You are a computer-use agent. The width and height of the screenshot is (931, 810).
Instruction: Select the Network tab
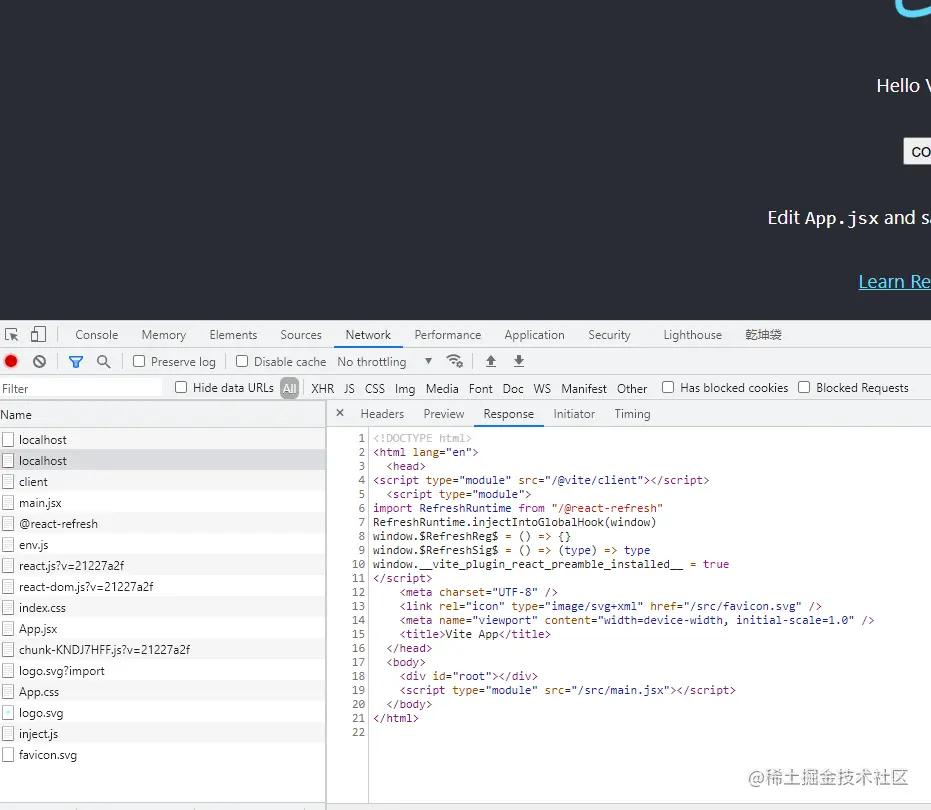point(368,335)
